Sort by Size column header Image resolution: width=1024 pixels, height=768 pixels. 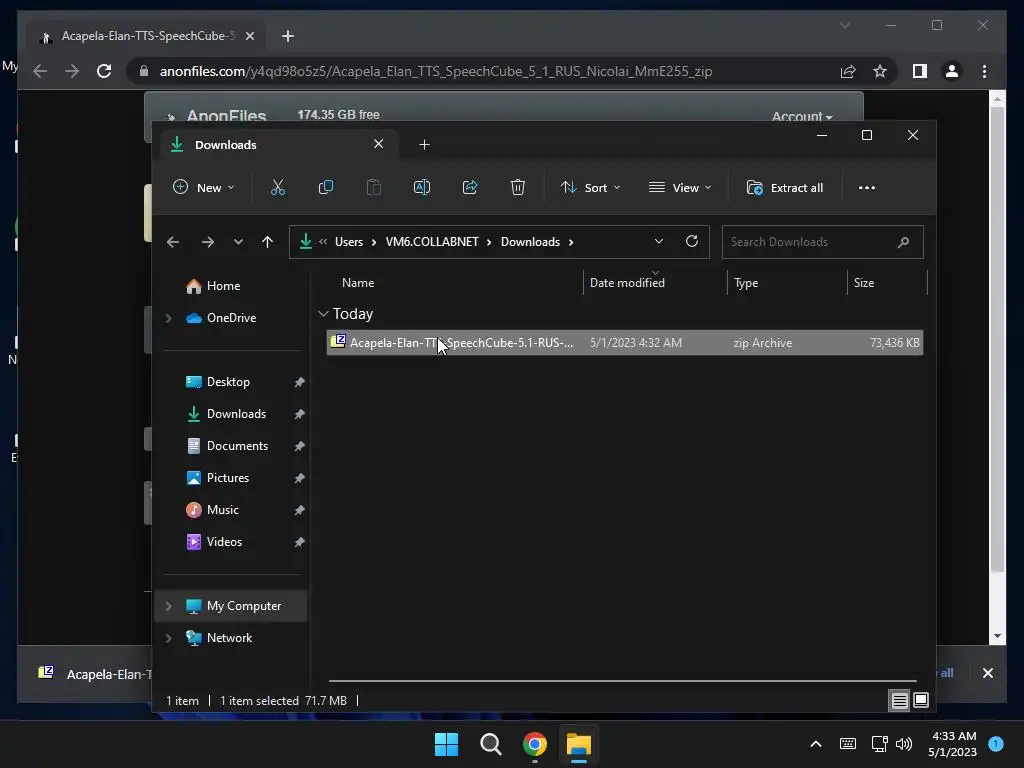pos(887,283)
